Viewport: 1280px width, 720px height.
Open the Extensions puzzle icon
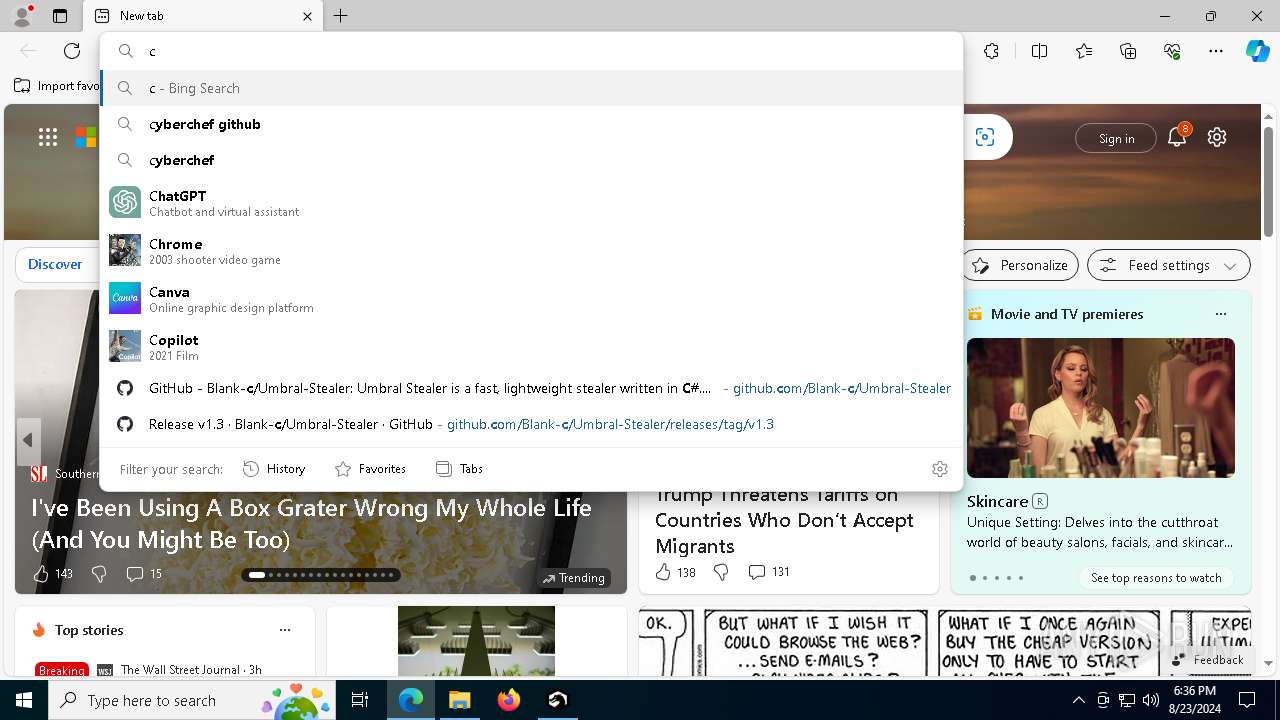991,51
